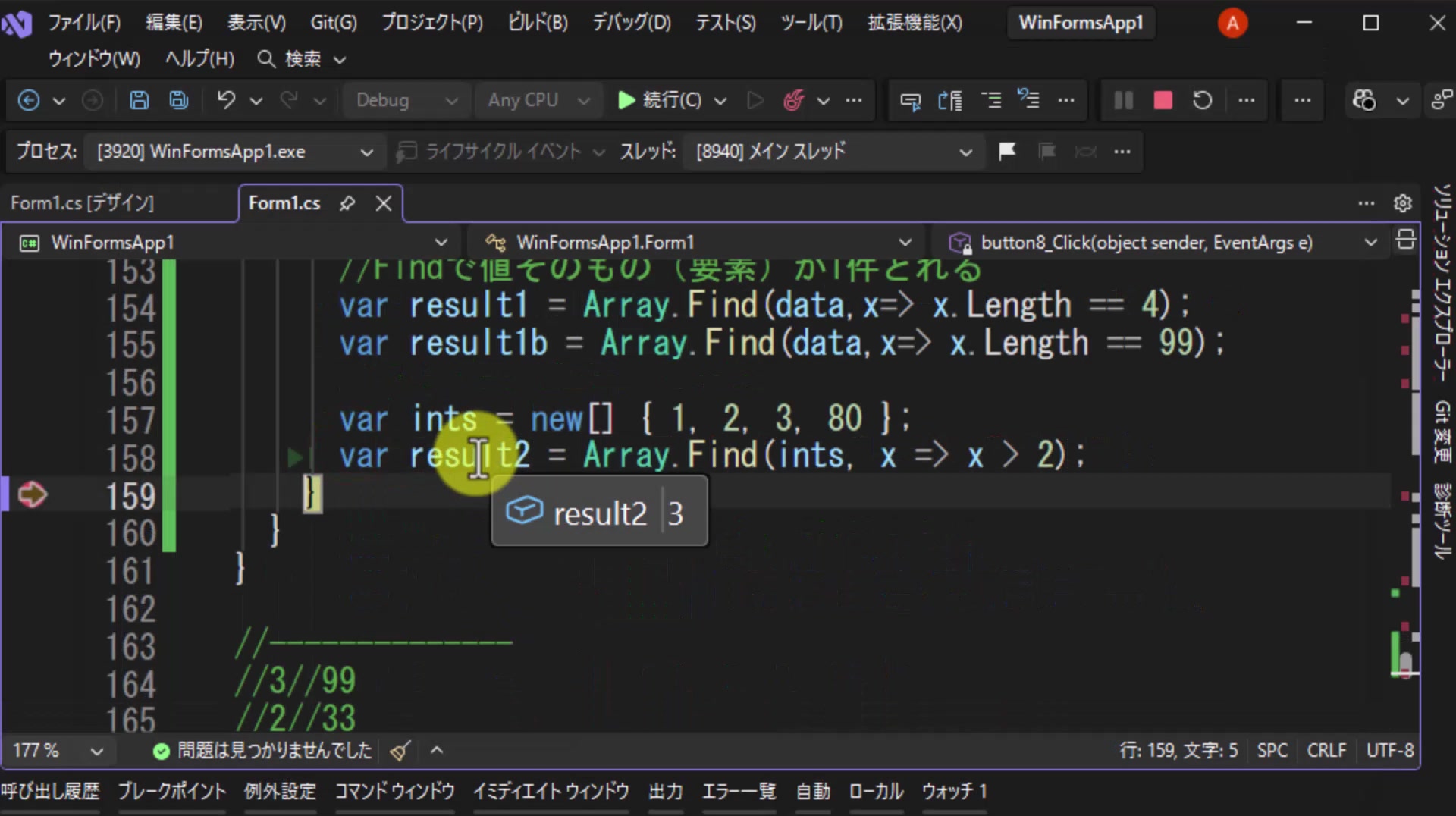Click the Save All toolbar icon
The image size is (1456, 816).
(x=178, y=100)
